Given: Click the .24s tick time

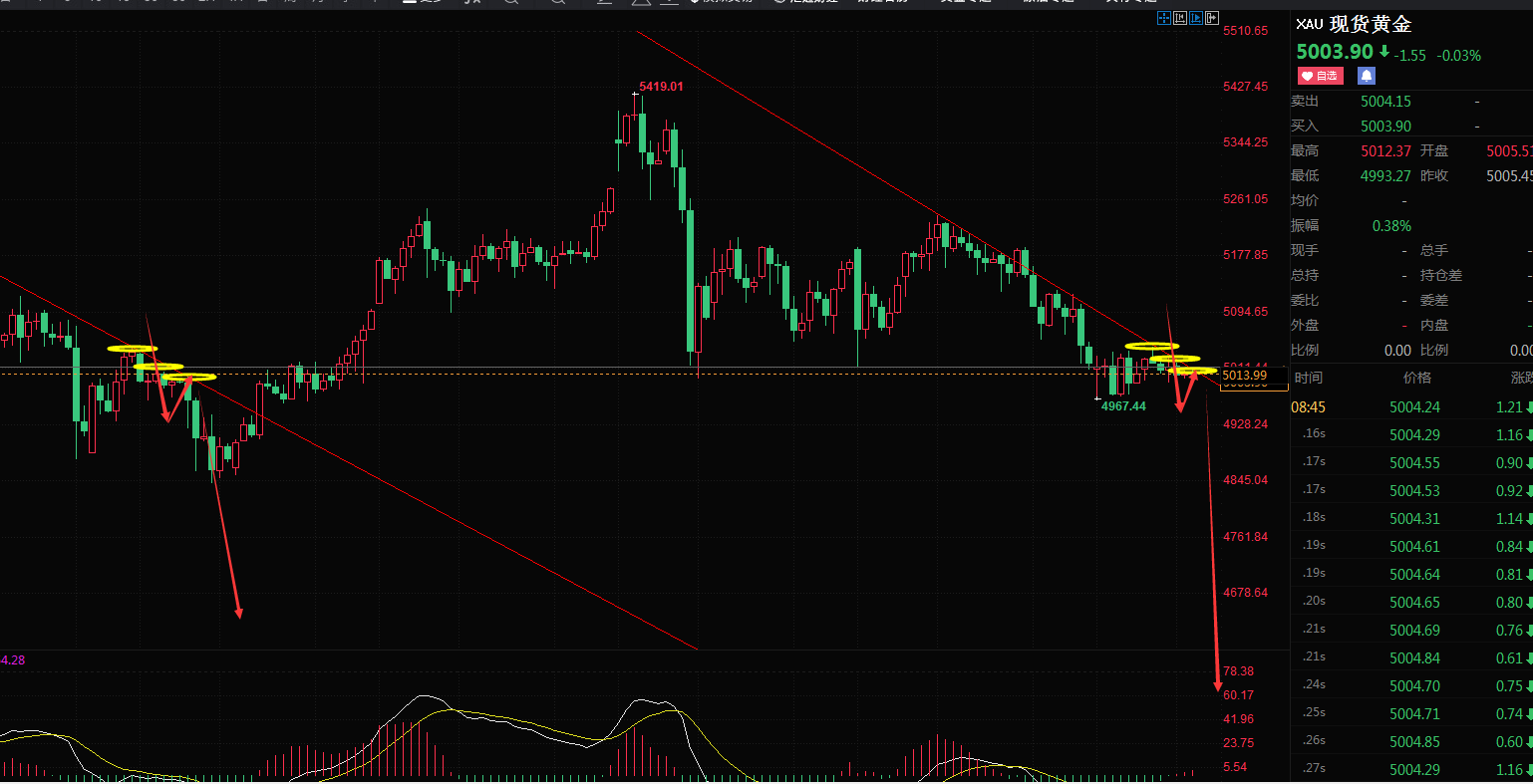Looking at the screenshot, I should pyautogui.click(x=1314, y=684).
